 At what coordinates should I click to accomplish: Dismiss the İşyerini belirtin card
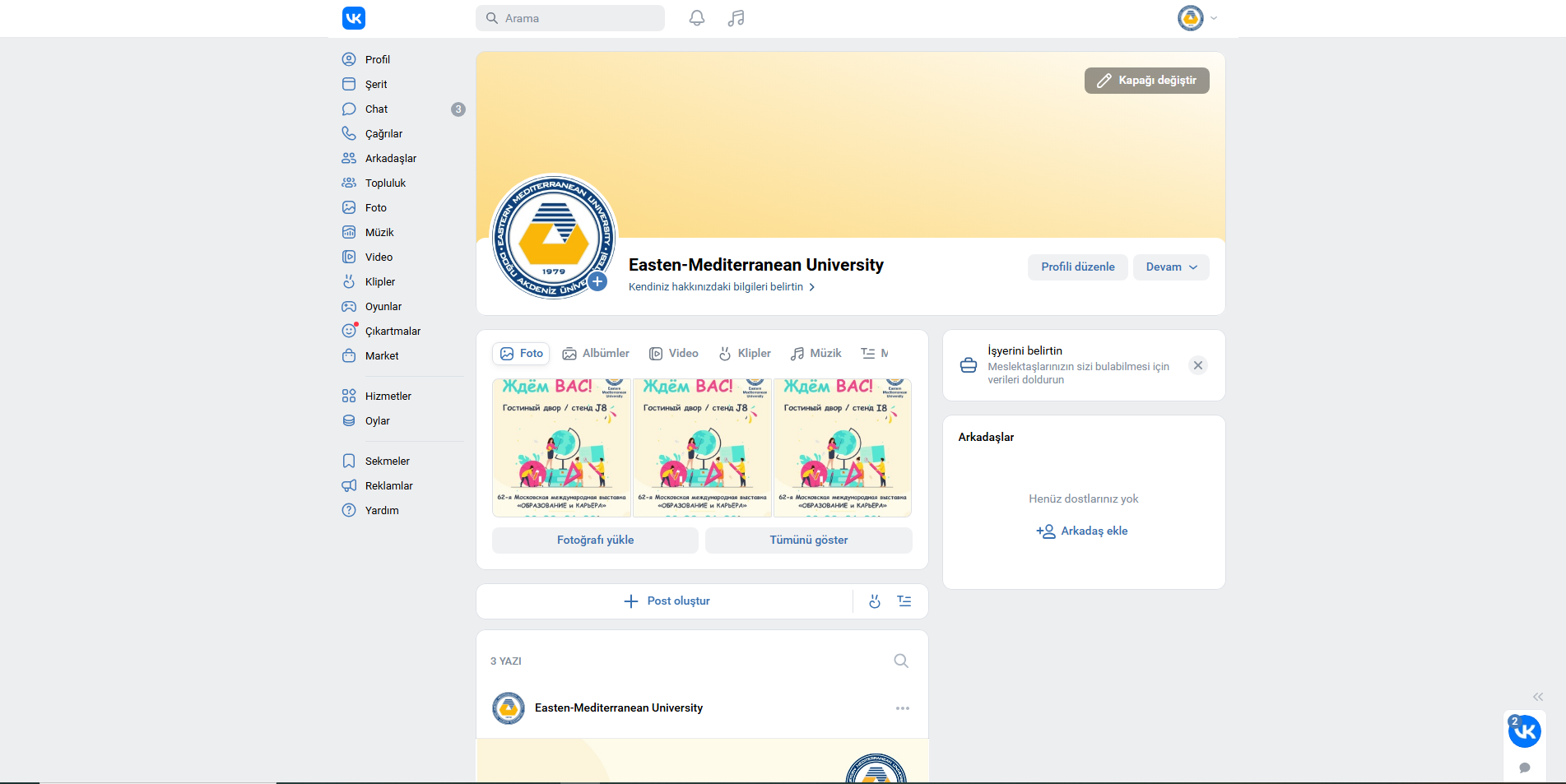(x=1198, y=365)
